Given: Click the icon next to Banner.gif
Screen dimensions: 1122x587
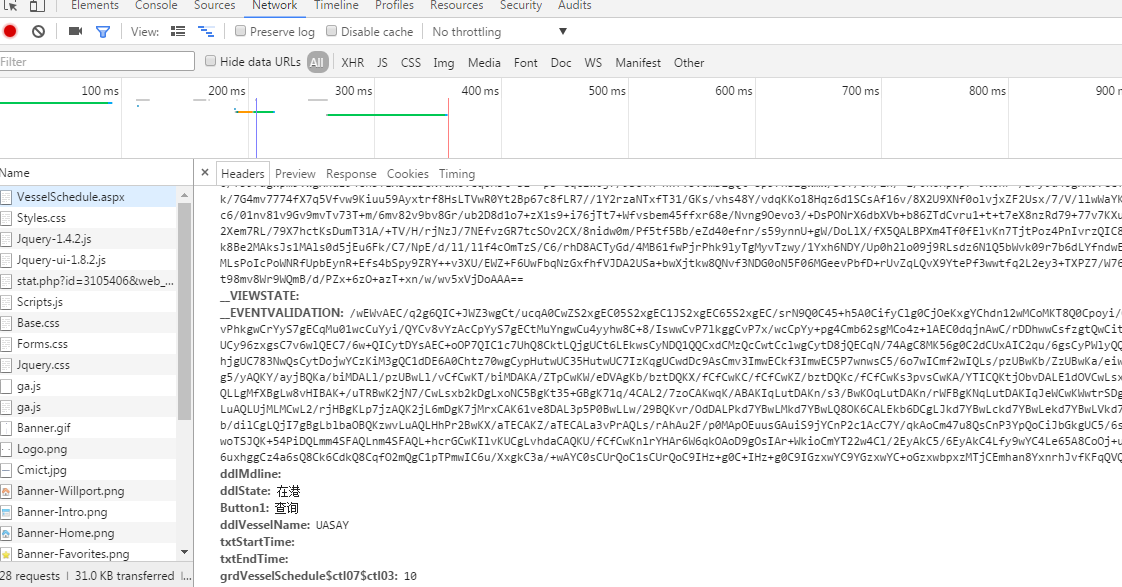Looking at the screenshot, I should (x=6, y=428).
